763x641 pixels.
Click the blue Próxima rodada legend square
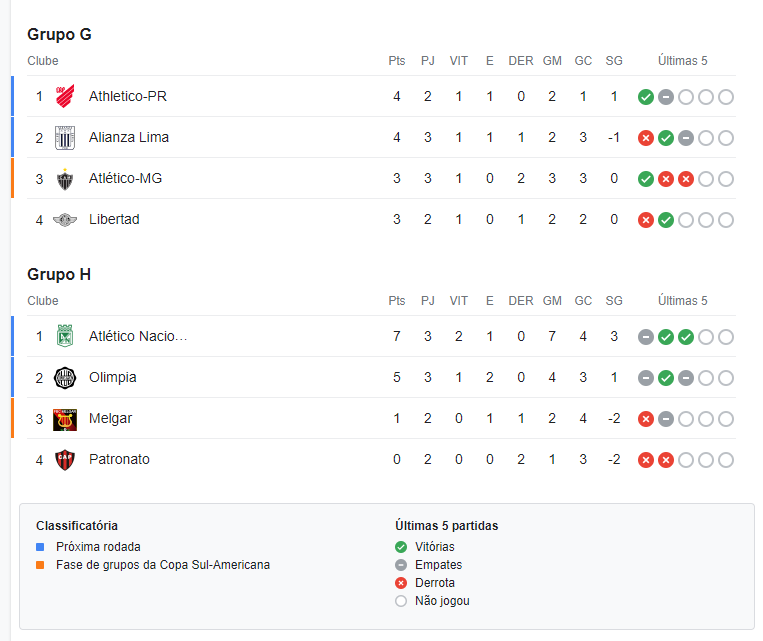pyautogui.click(x=40, y=547)
